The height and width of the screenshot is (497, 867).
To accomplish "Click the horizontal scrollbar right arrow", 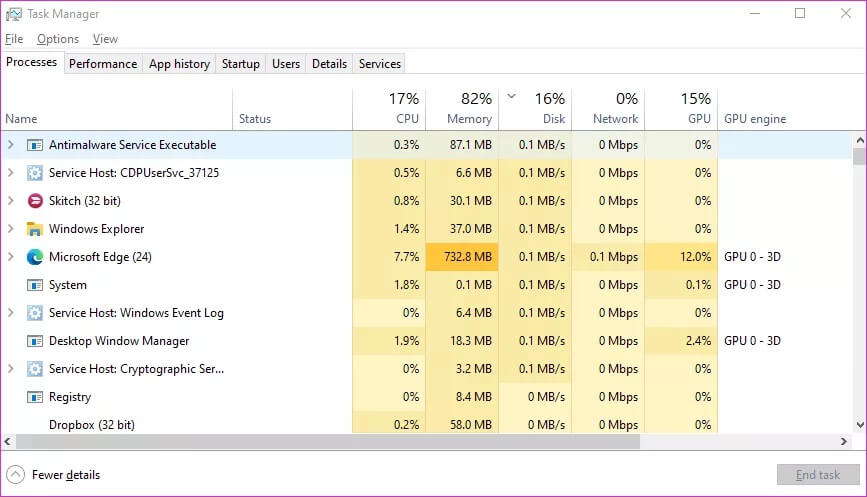I will [x=844, y=441].
